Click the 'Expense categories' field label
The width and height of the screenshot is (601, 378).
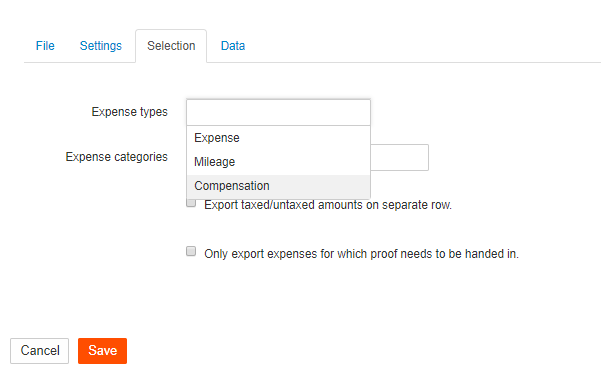coord(117,157)
